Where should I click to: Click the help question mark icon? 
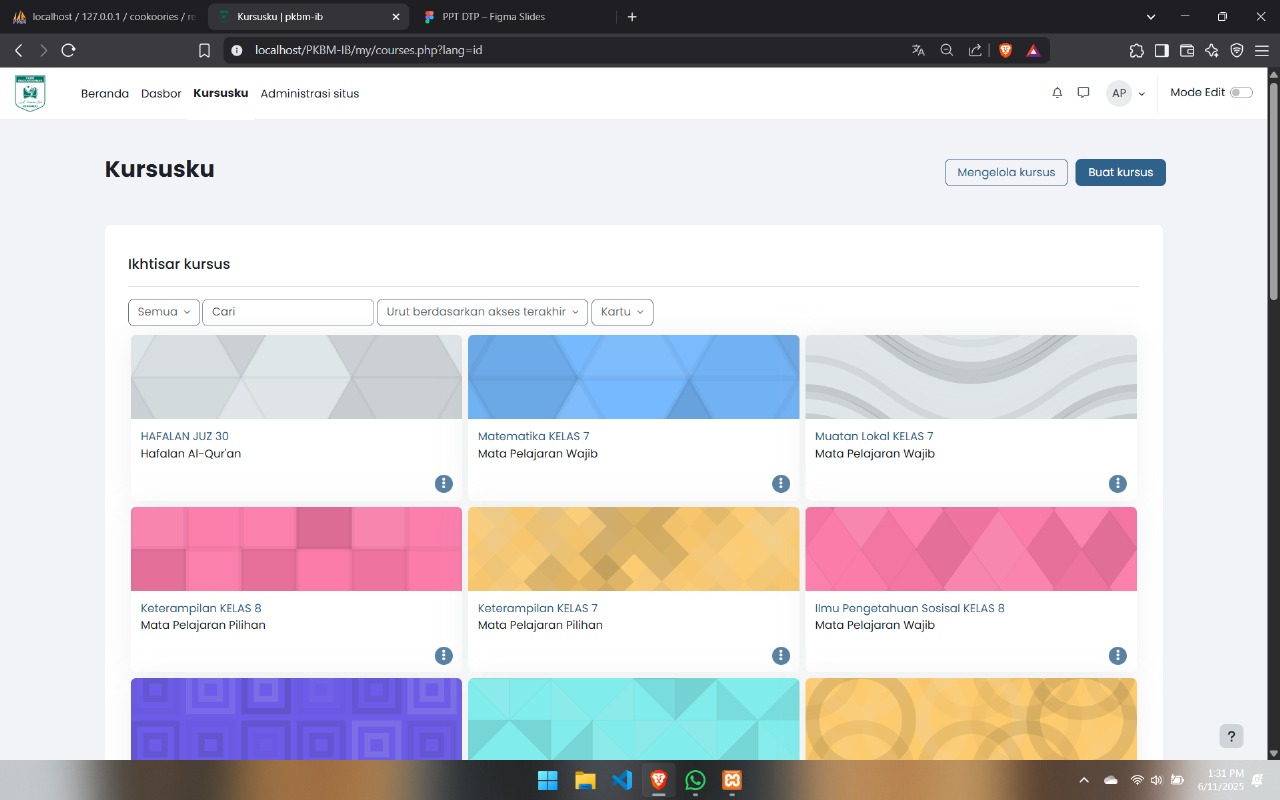pos(1231,736)
